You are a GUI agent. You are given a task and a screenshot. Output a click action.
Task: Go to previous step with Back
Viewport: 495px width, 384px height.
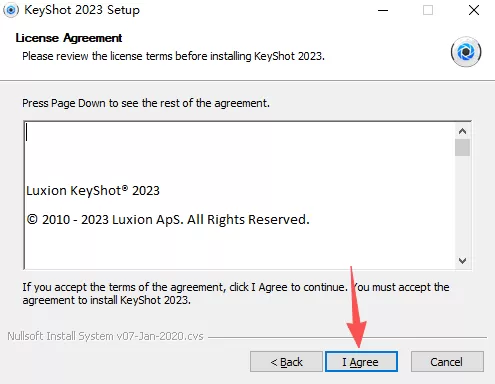tap(286, 361)
